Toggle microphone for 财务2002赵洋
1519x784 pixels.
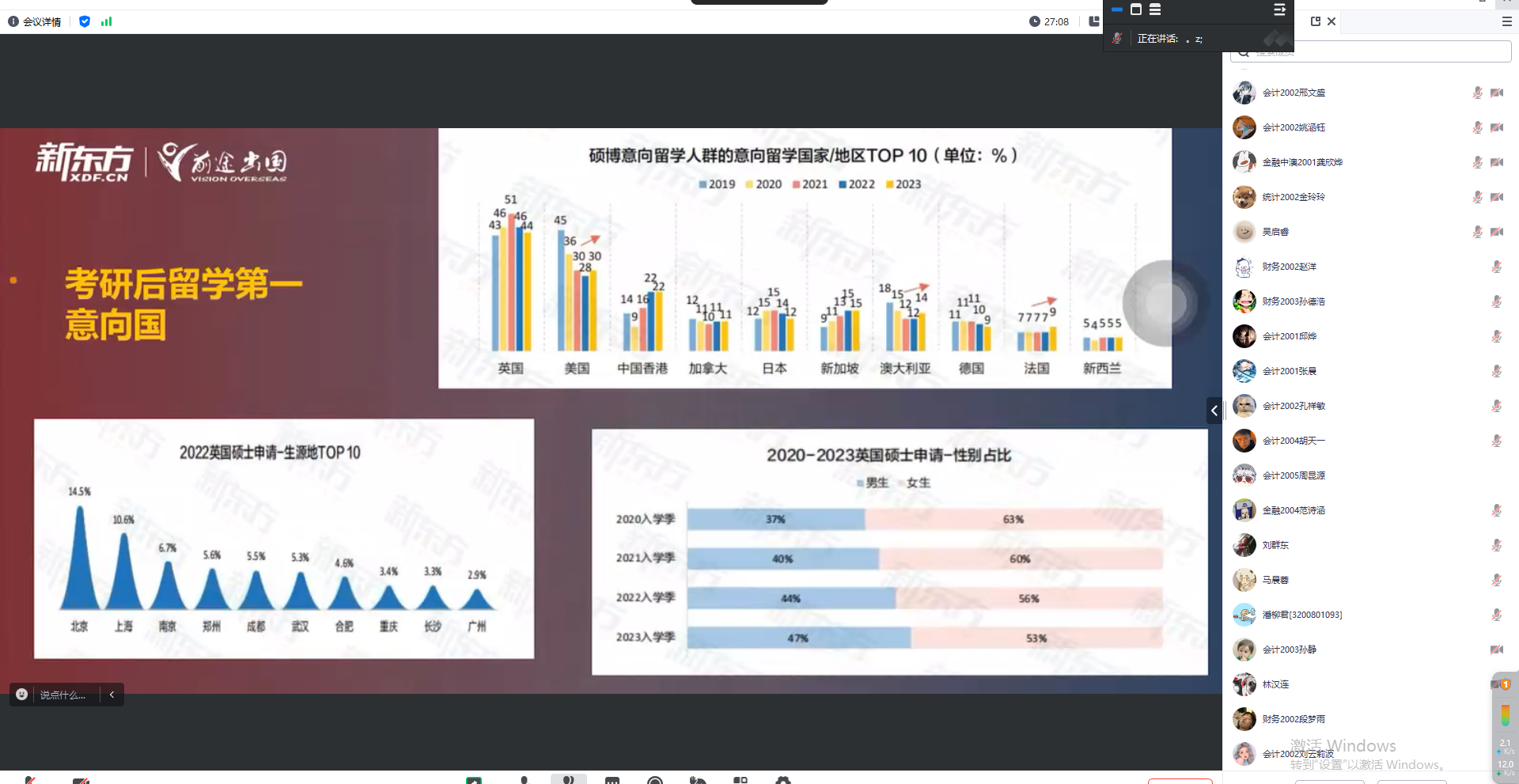[x=1496, y=267]
